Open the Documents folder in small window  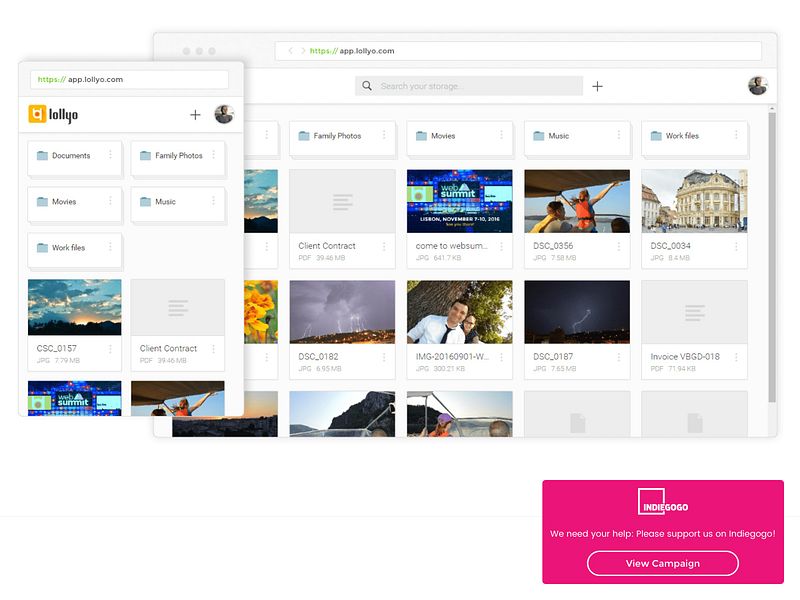(x=74, y=159)
